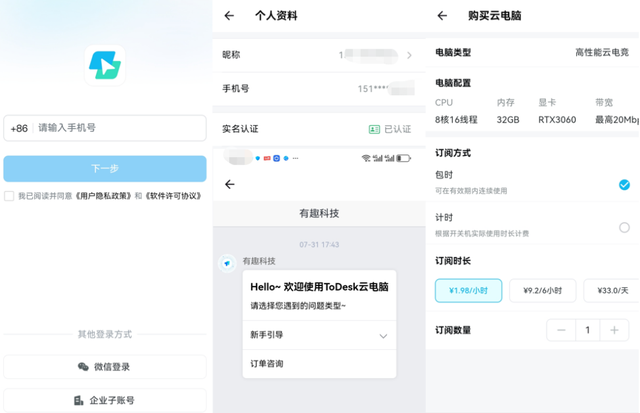Viewport: 640px width, 413px height.
Task: Click the 订阅时长 heading
Action: tap(453, 261)
